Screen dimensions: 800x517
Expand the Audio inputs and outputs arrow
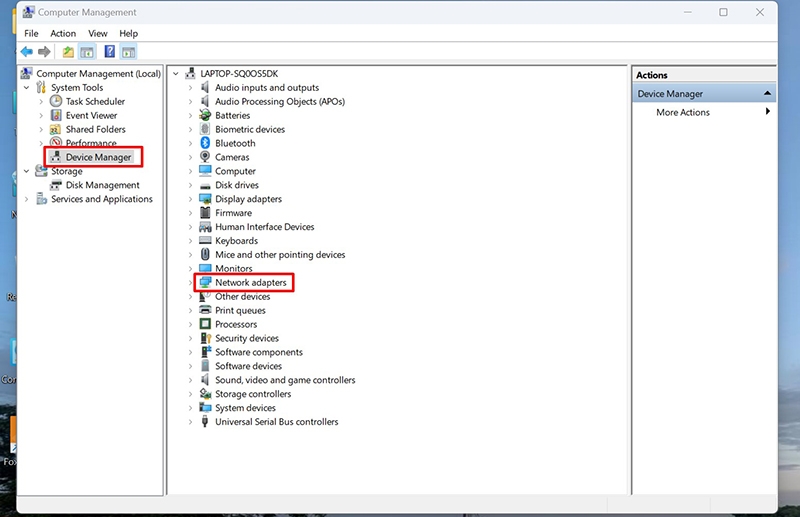point(190,88)
